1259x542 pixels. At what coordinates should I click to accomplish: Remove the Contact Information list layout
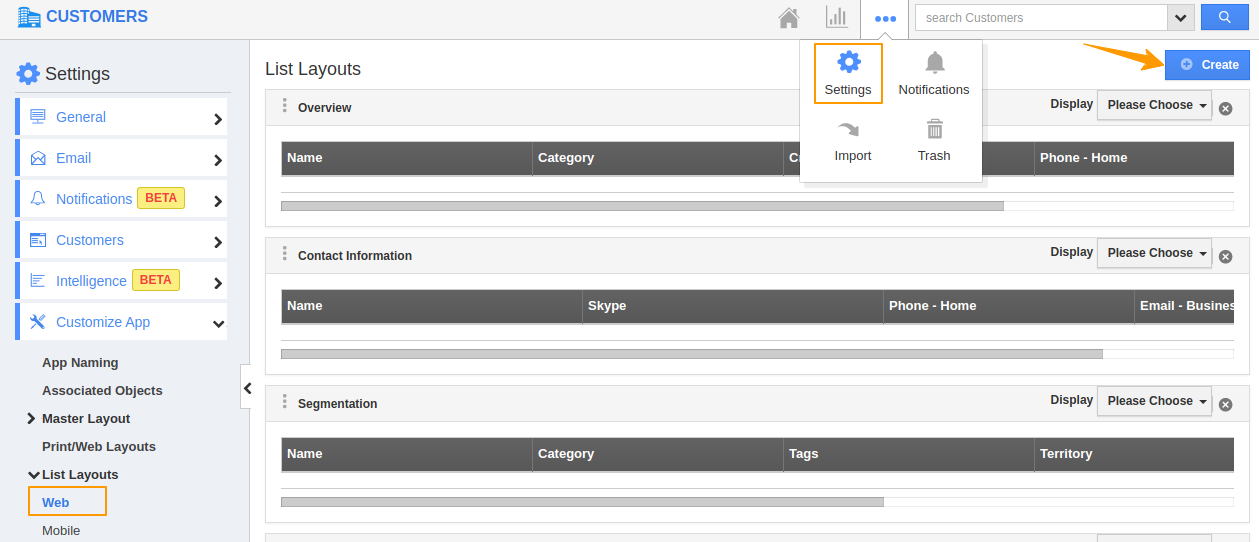[1225, 257]
